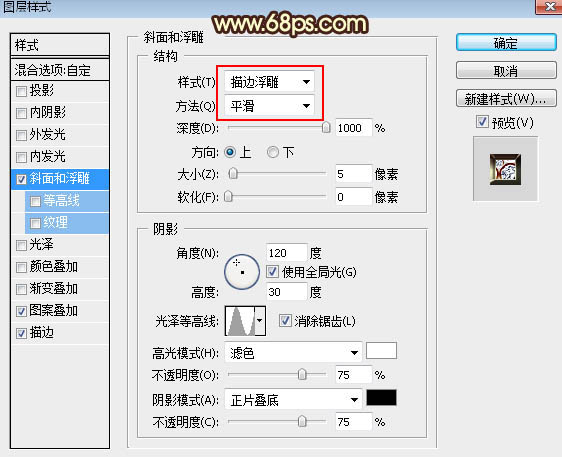Select 混合选项:自定 blending options
The image size is (562, 457).
point(60,70)
